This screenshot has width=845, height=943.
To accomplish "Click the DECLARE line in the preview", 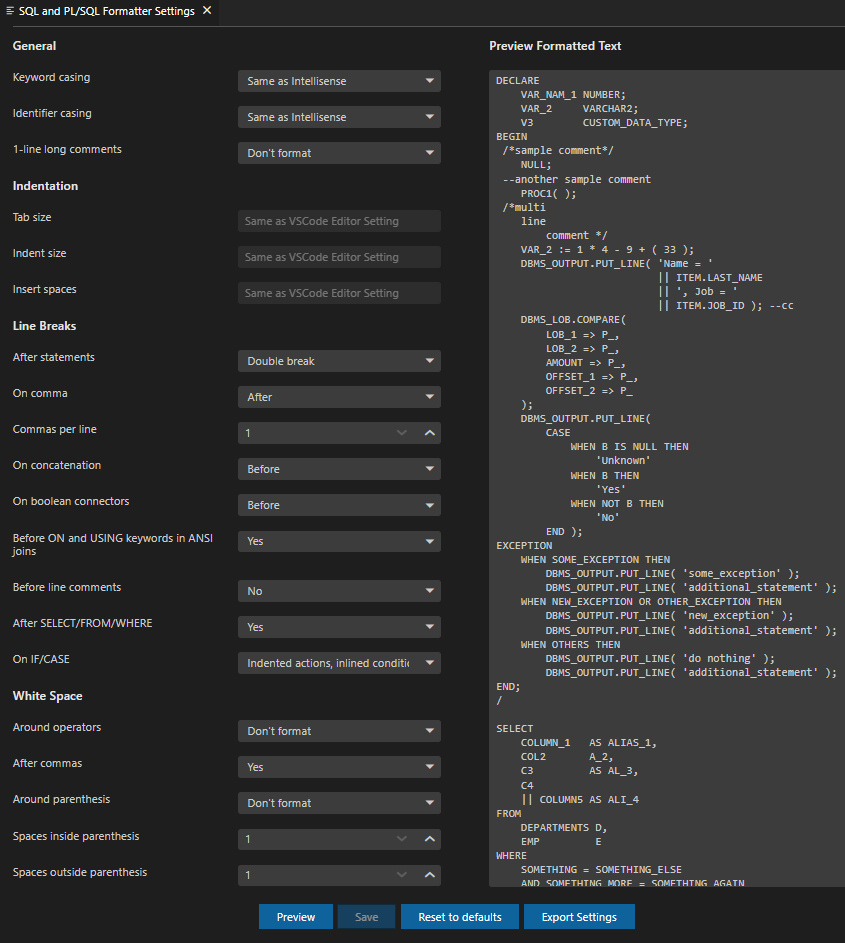I will click(x=517, y=81).
